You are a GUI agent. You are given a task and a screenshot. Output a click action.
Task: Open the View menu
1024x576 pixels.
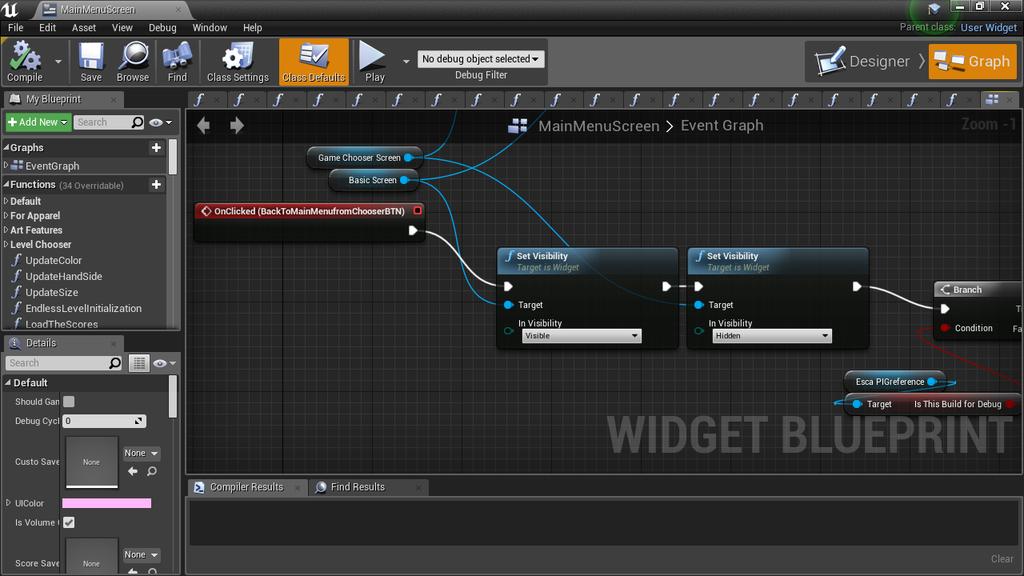(122, 27)
